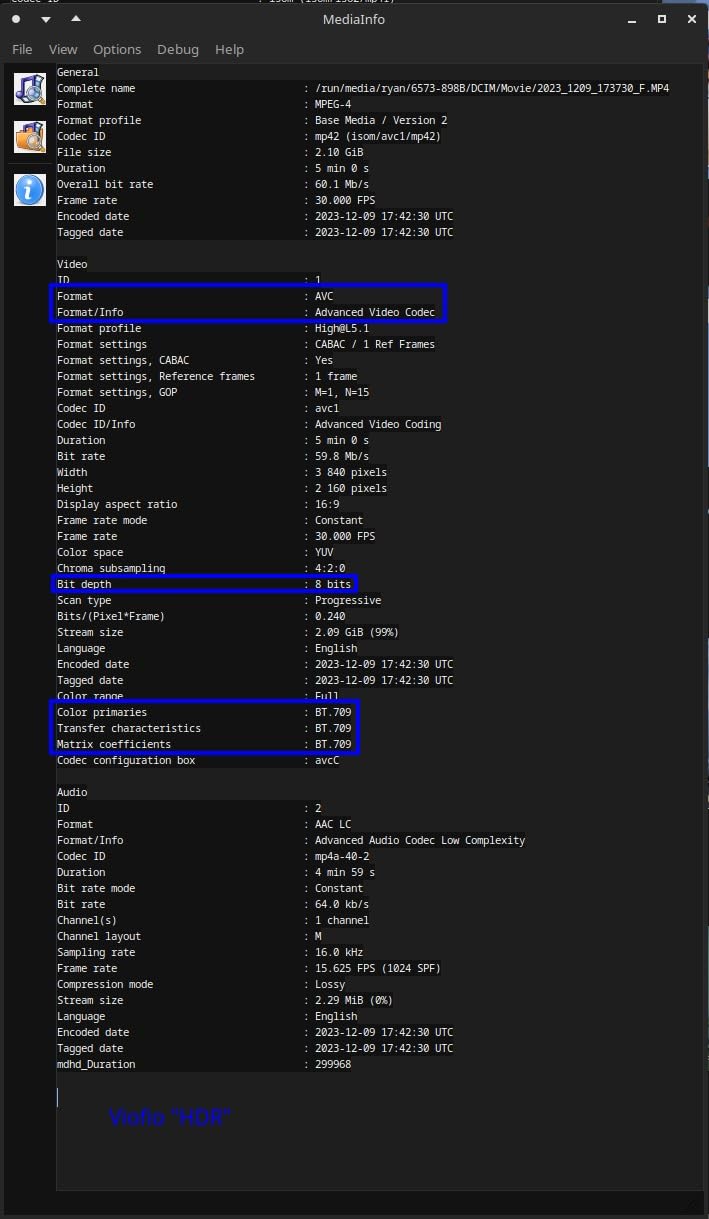Select the 2.09 GiB (99%) stream size
The image size is (709, 1219).
click(357, 632)
